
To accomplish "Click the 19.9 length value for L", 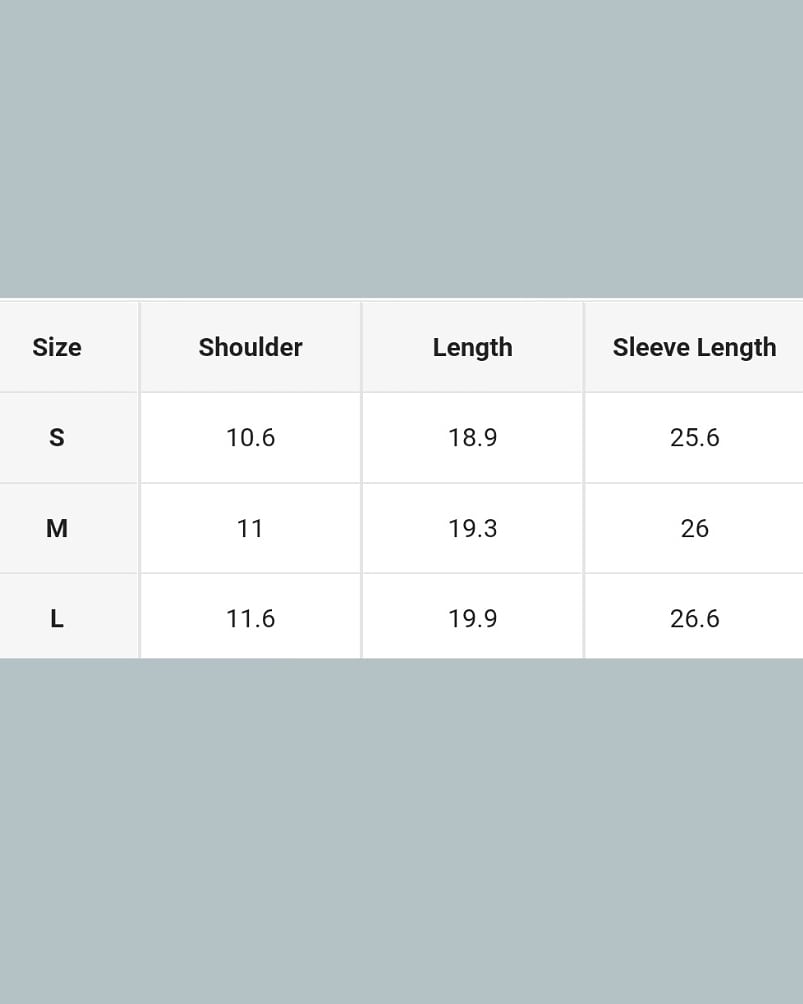I will click(x=472, y=618).
